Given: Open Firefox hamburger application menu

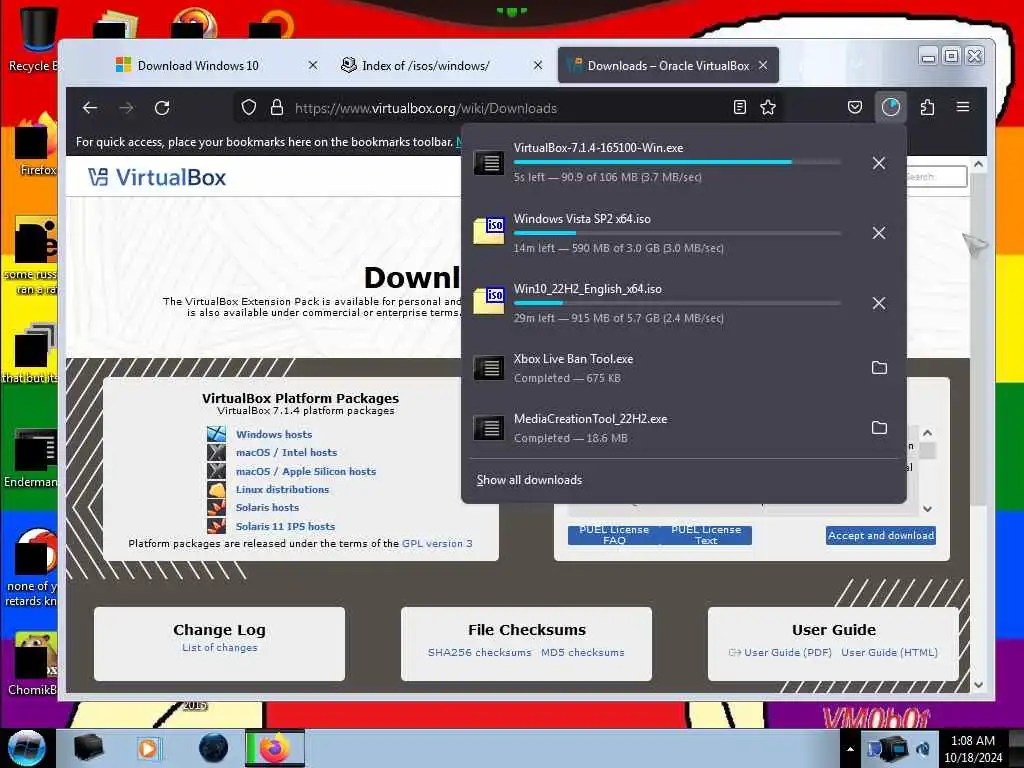Looking at the screenshot, I should tap(963, 107).
